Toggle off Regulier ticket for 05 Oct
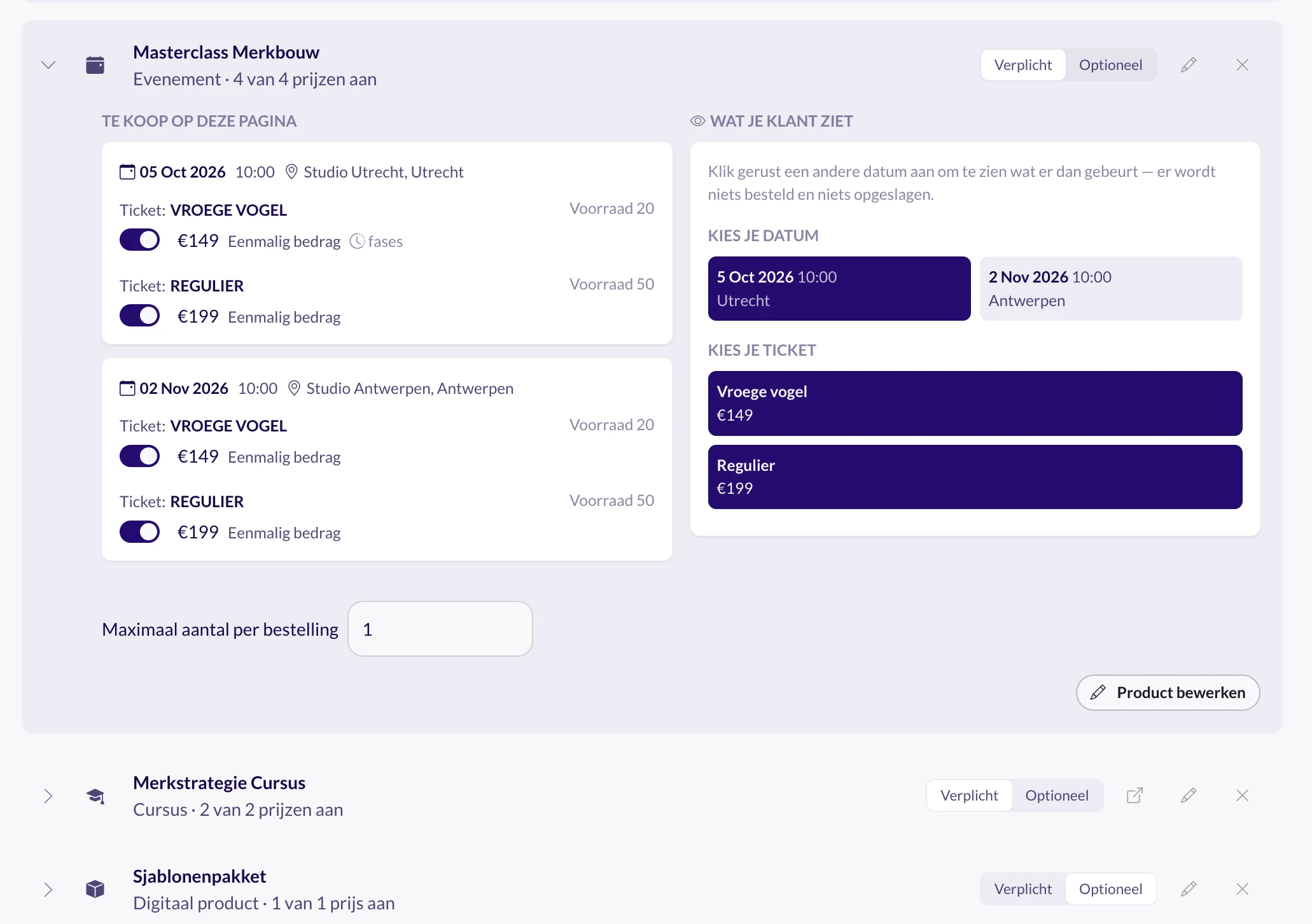Image resolution: width=1312 pixels, height=924 pixels. click(x=139, y=316)
